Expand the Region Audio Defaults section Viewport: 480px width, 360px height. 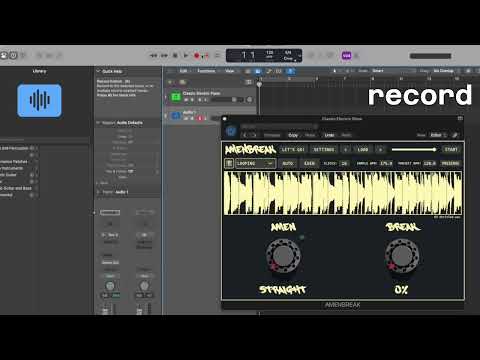(x=98, y=123)
